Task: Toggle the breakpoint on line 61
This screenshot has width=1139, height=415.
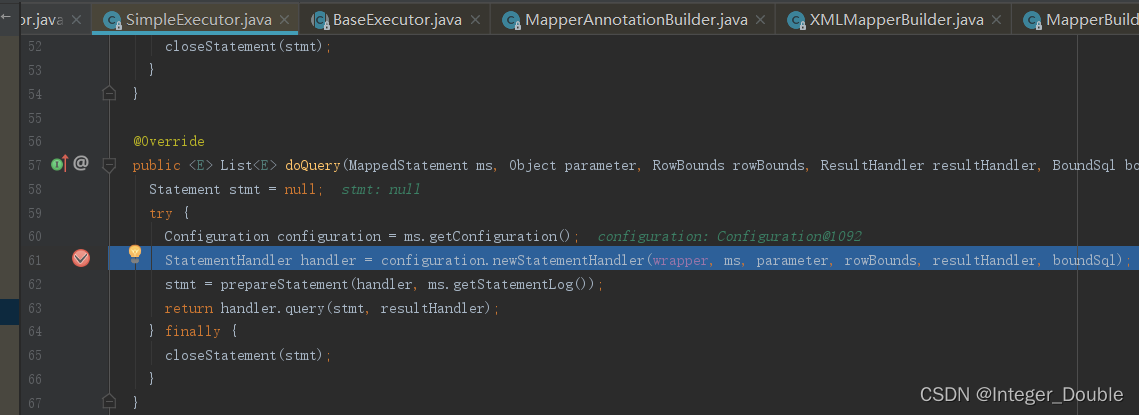Action: [x=81, y=258]
